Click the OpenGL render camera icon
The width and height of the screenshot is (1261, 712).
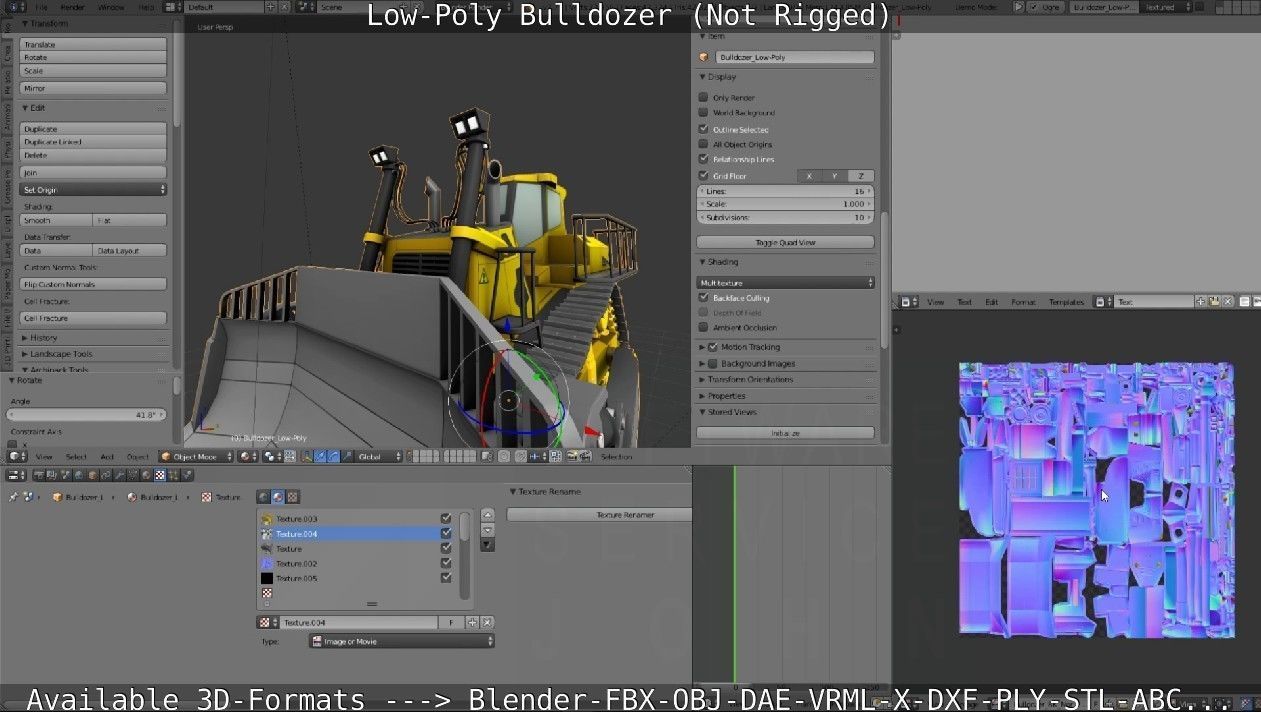[572, 456]
